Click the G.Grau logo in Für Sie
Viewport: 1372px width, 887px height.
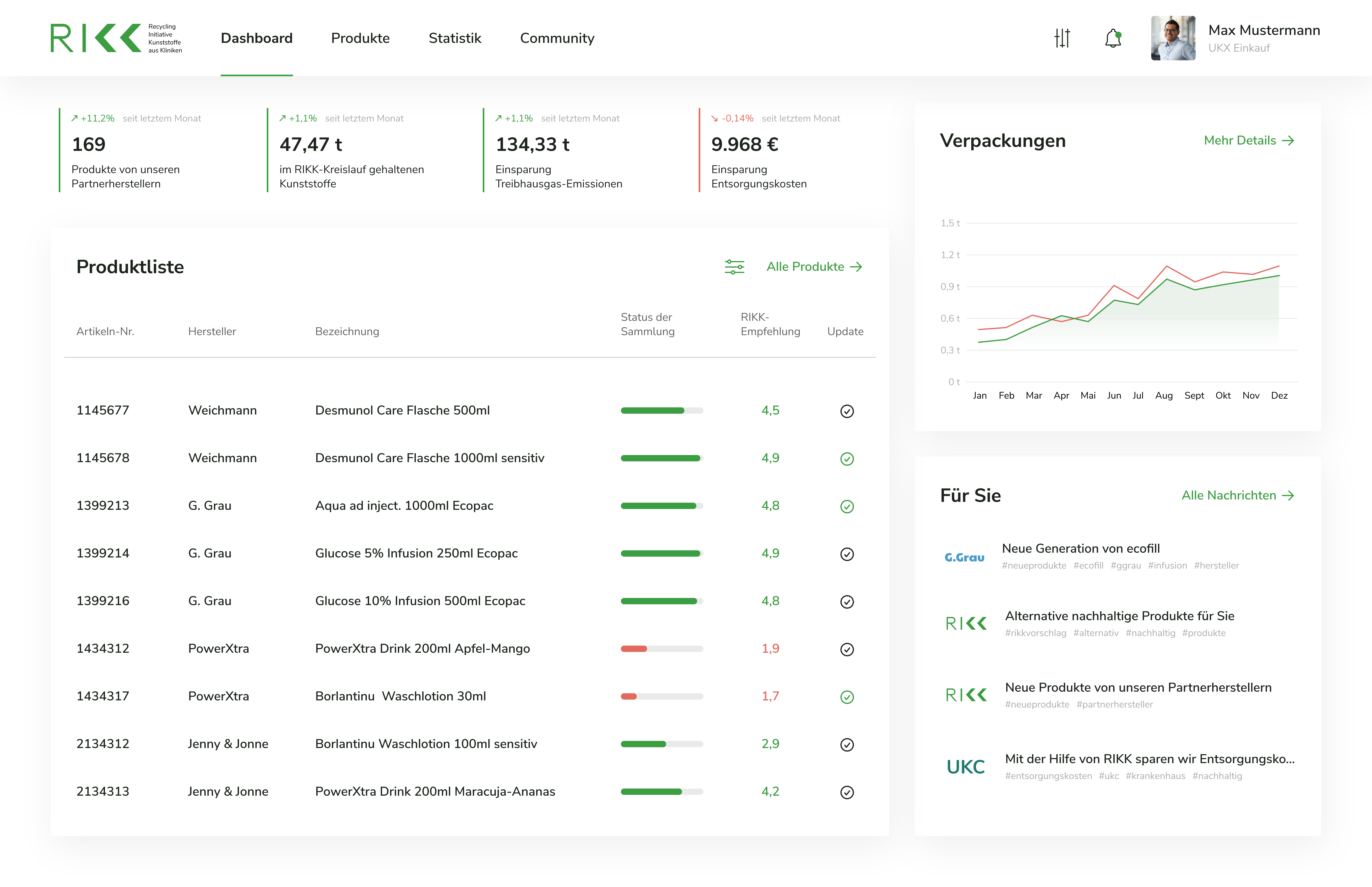[964, 557]
